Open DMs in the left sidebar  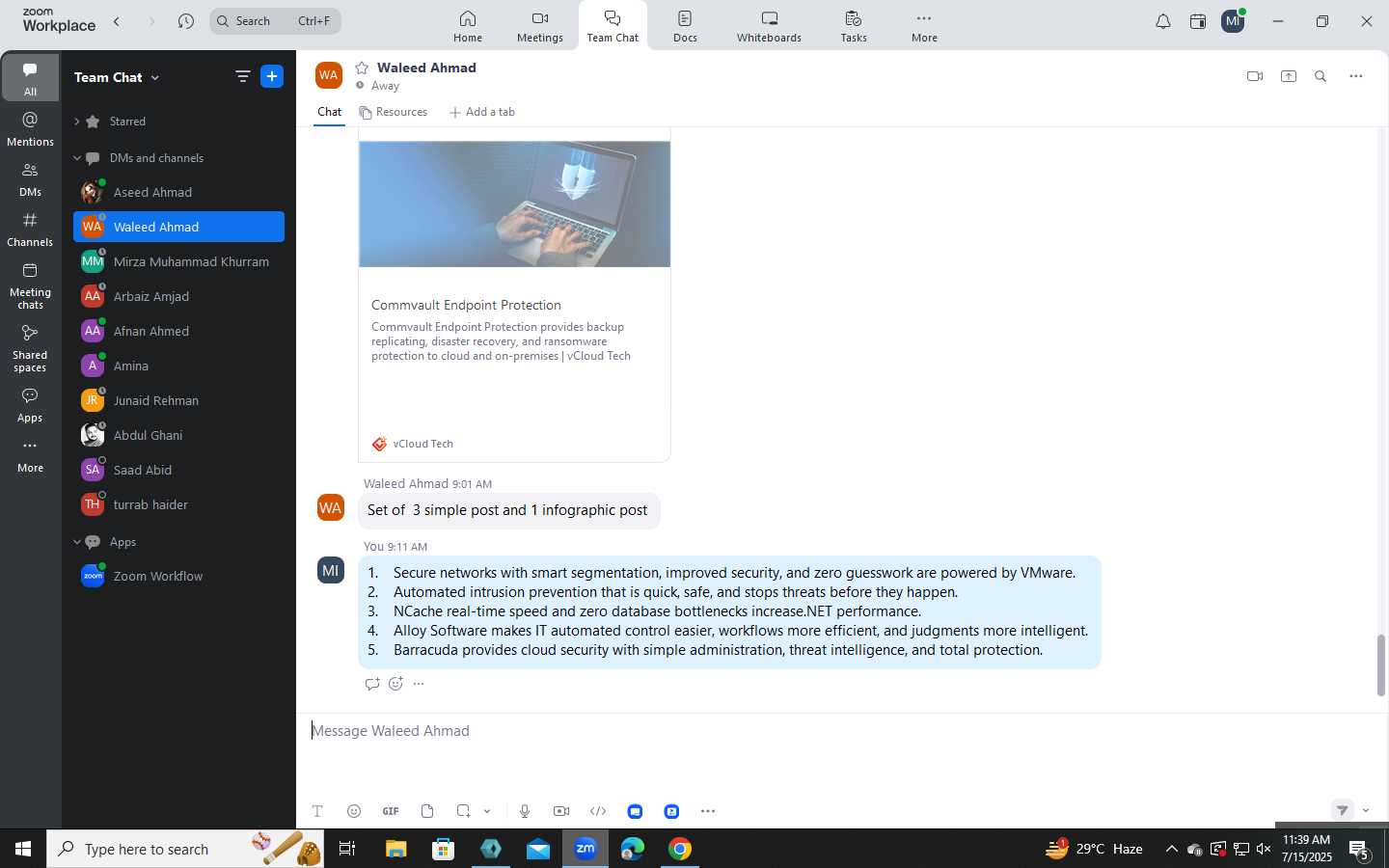click(x=30, y=179)
